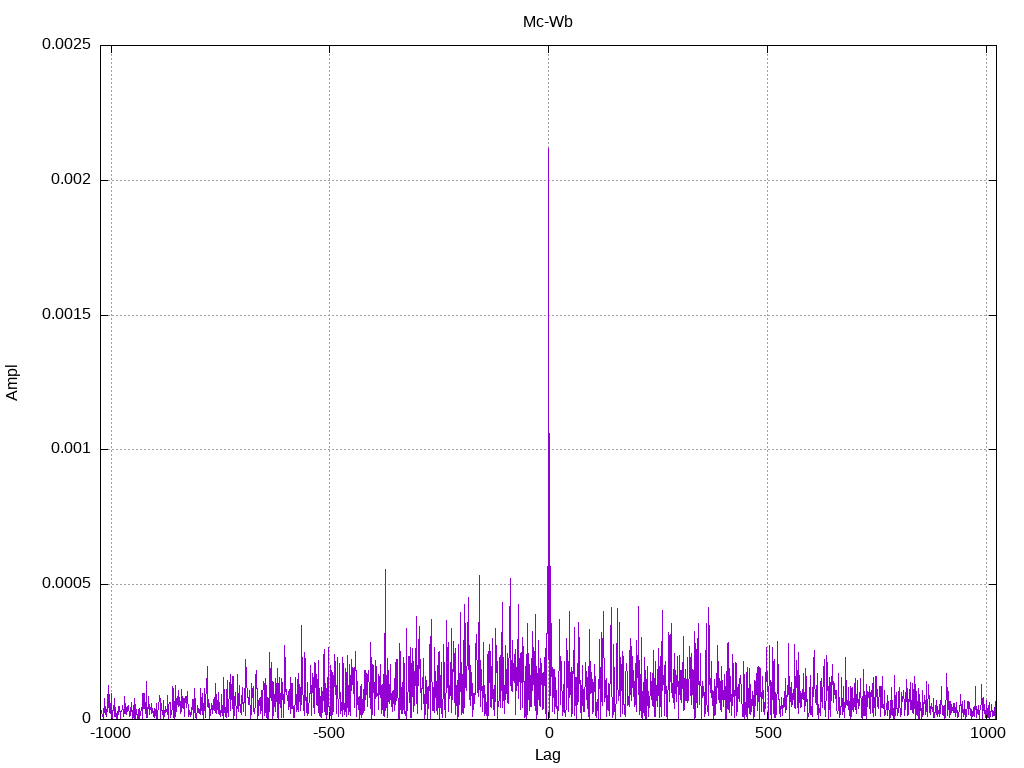Click grid intersection of lag 500 and 0.002
Viewport: 1024px width, 768px height.
click(767, 180)
